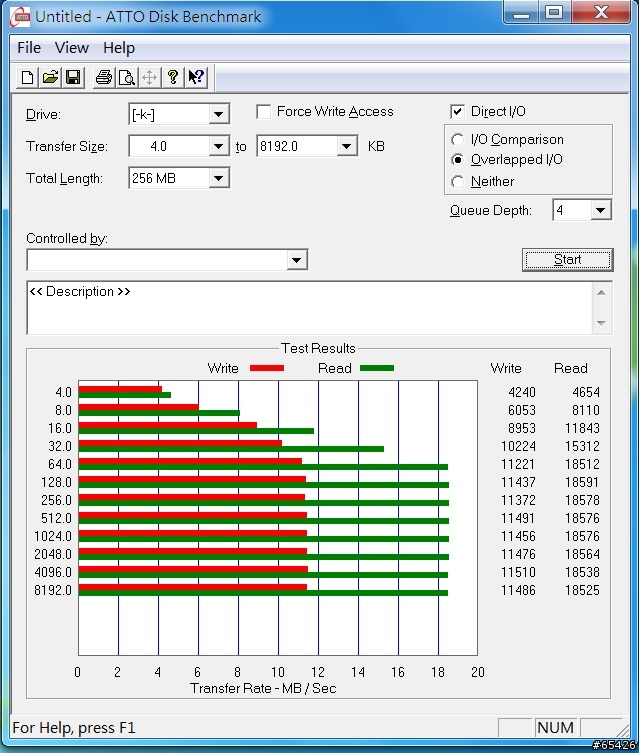This screenshot has width=640, height=753.
Task: Uncheck the Direct I/O checkbox
Action: (458, 112)
